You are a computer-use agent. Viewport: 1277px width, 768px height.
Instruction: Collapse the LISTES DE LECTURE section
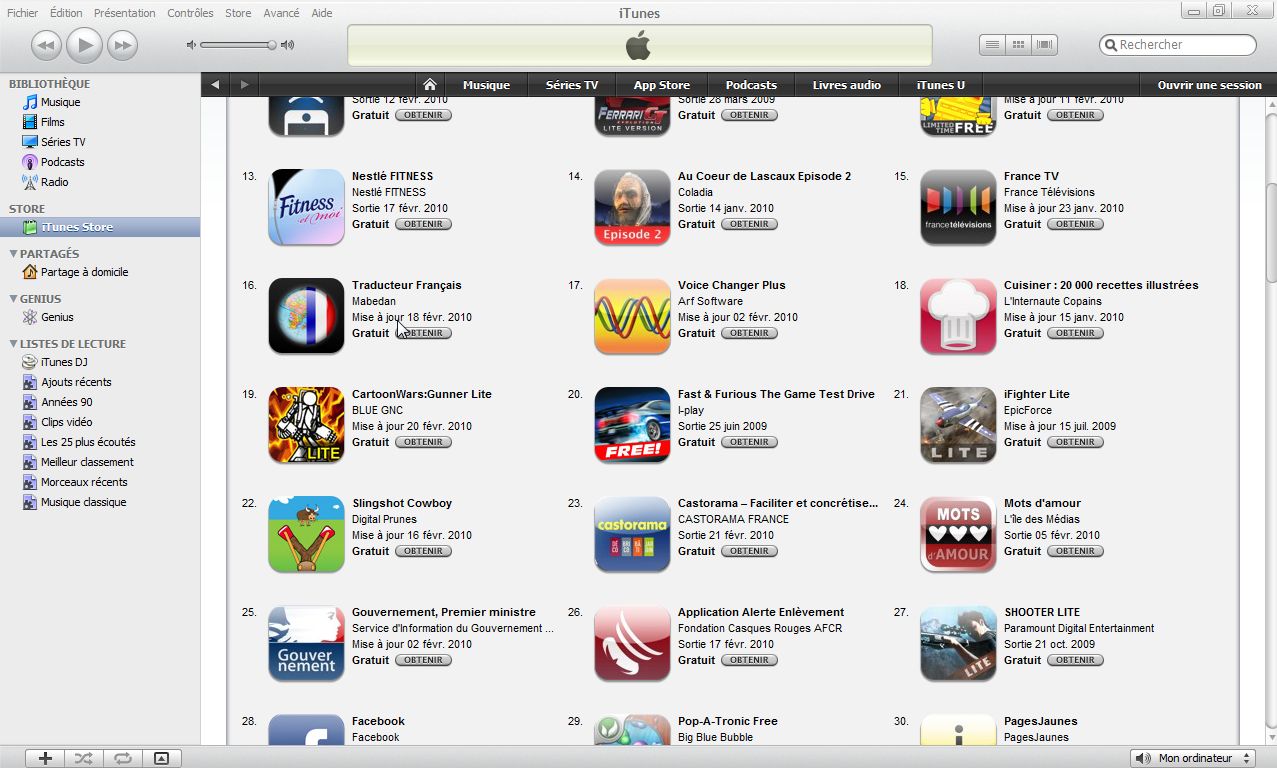click(13, 344)
